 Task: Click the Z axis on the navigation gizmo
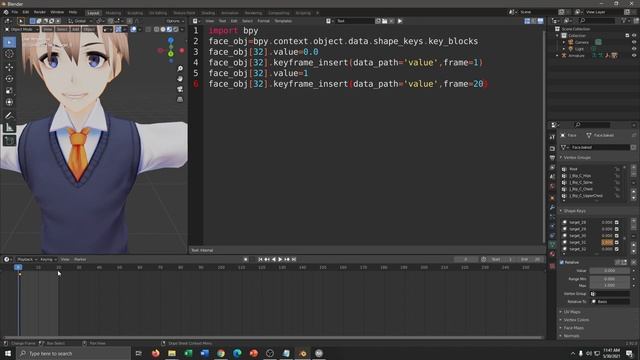pyautogui.click(x=171, y=40)
